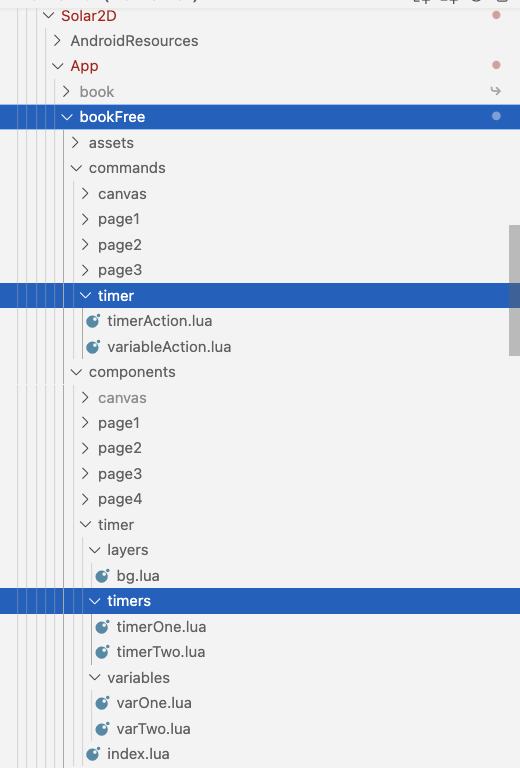
Task: Select the layers folder
Action: coord(127,550)
